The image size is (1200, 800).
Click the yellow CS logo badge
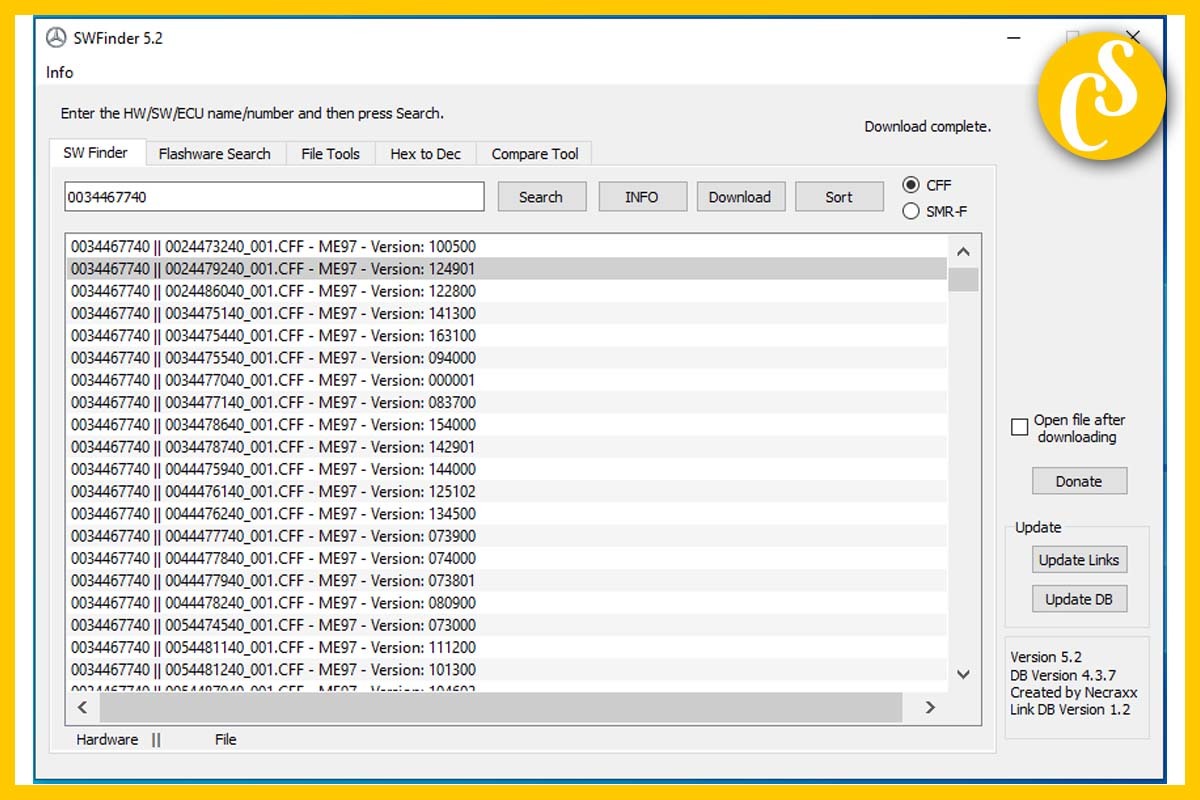click(1101, 96)
